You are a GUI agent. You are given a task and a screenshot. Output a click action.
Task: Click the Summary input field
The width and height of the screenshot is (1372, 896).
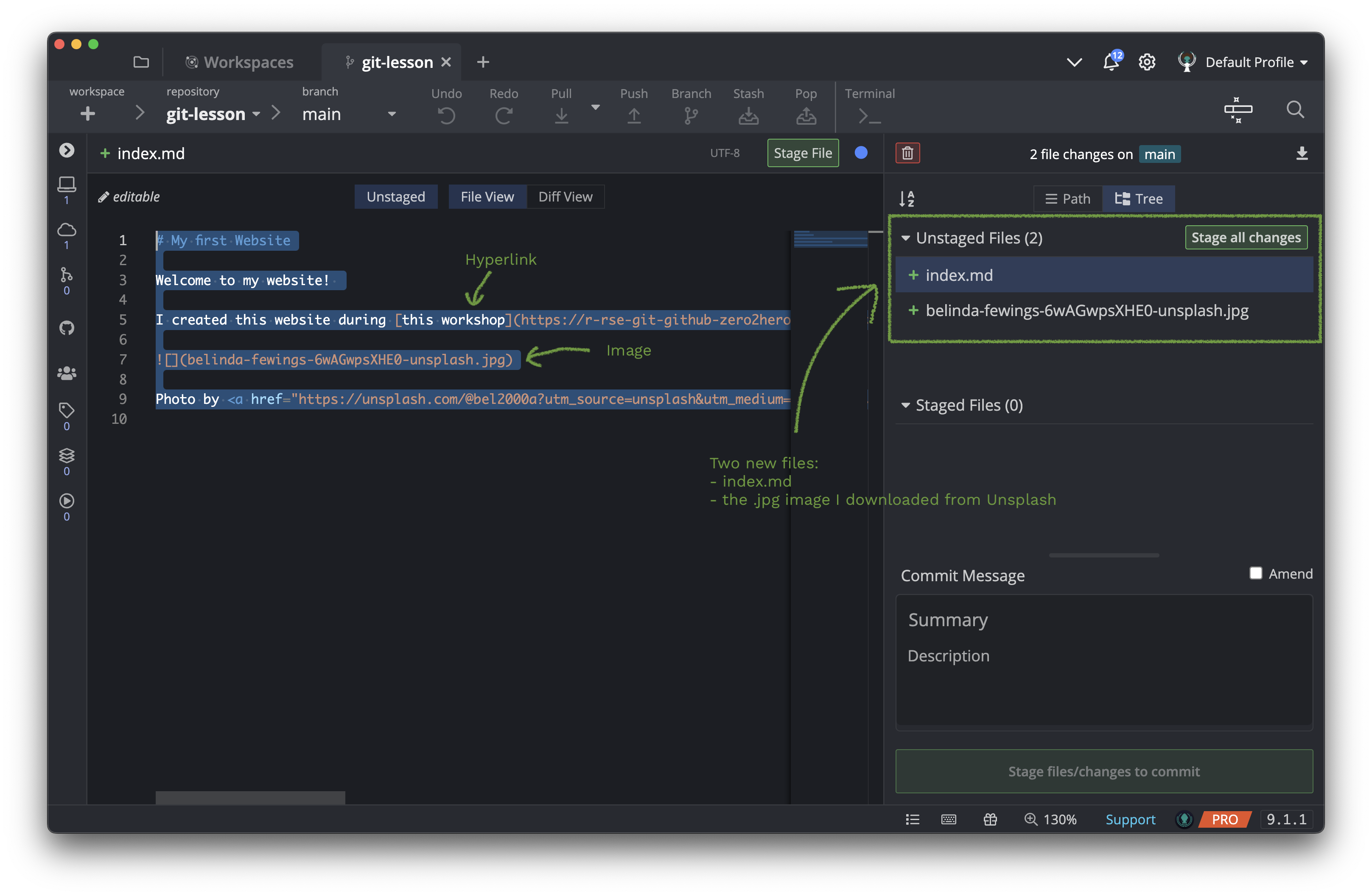pos(1104,619)
